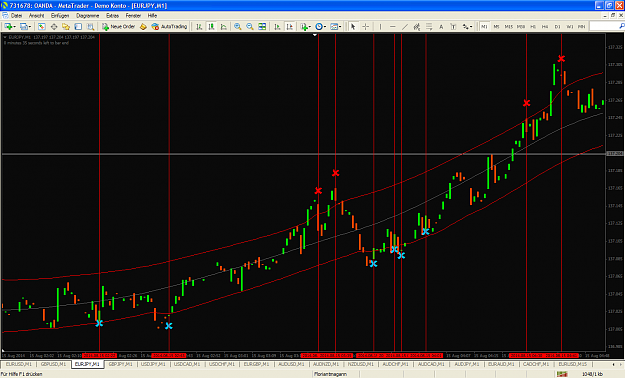Open the periods clock icon

[x=318, y=26]
